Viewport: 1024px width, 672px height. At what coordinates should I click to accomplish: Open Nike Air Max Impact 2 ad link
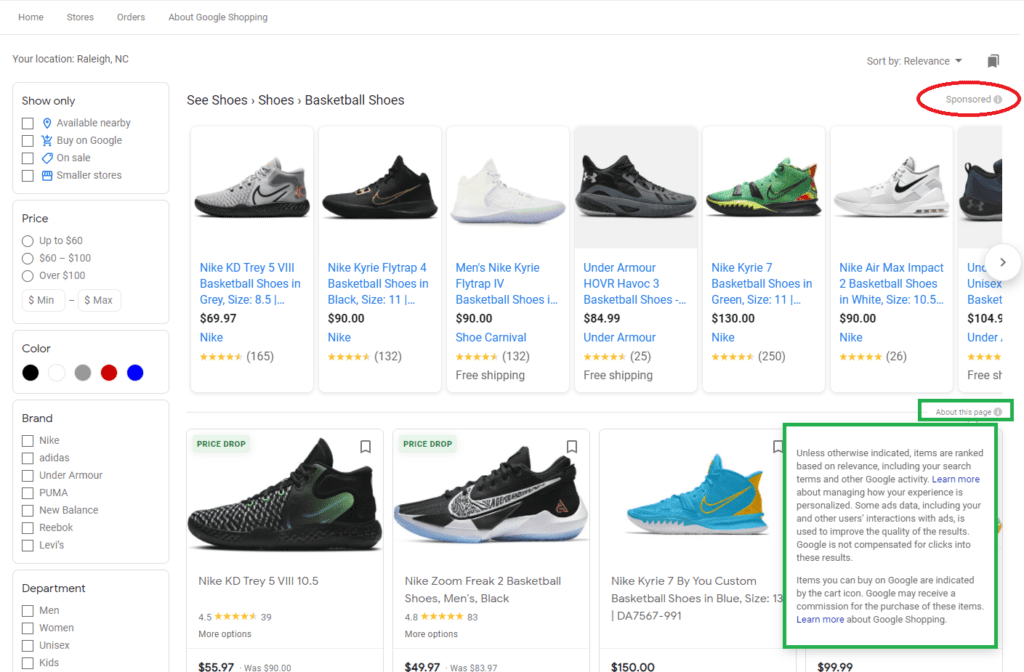(x=891, y=283)
